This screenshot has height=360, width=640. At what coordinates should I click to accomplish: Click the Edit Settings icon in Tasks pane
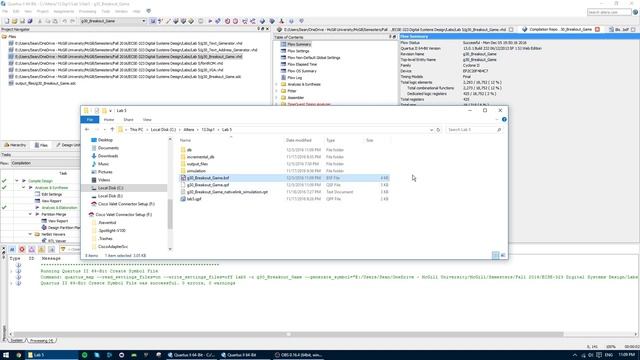(37, 194)
